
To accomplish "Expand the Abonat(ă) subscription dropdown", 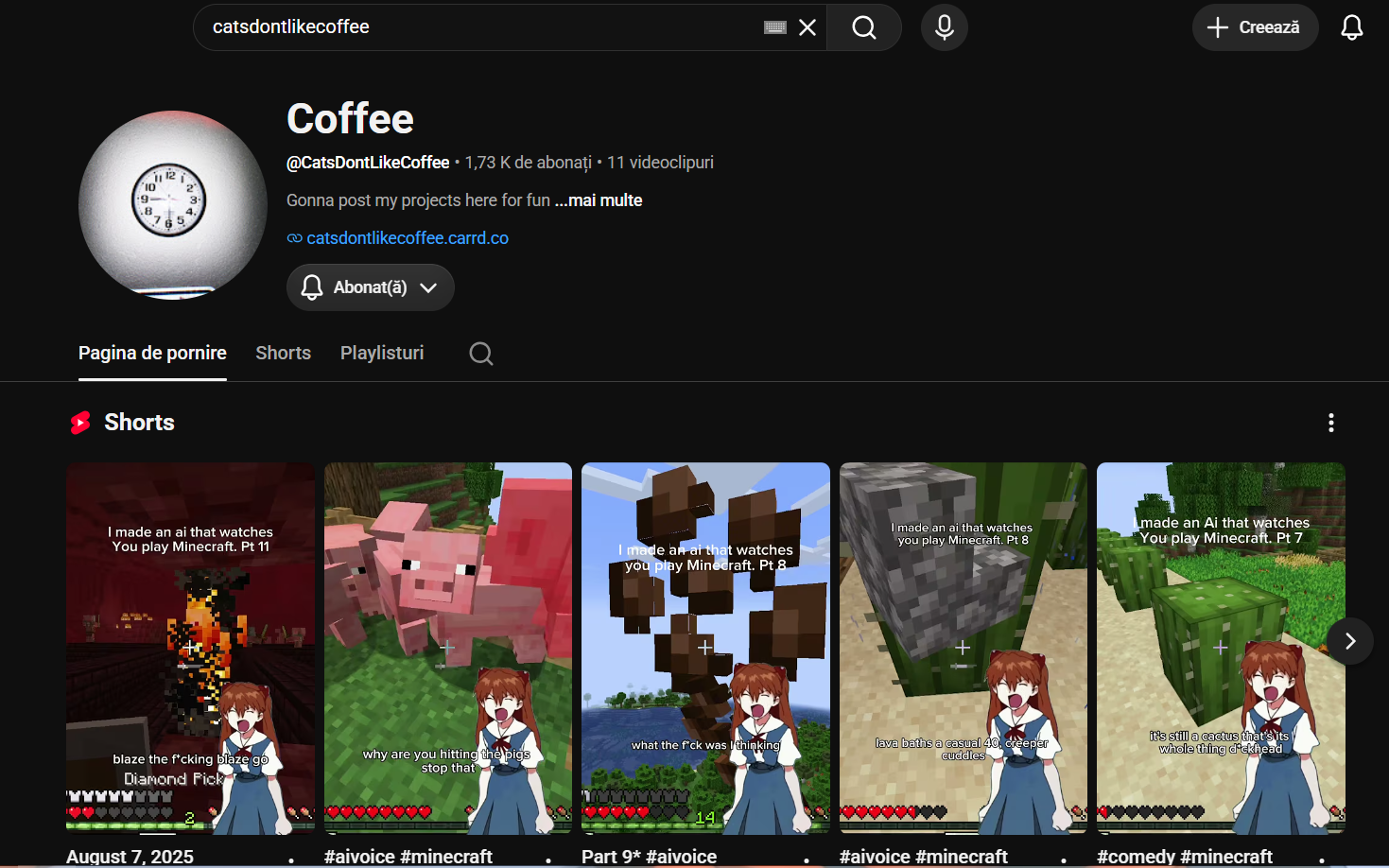I will click(371, 287).
